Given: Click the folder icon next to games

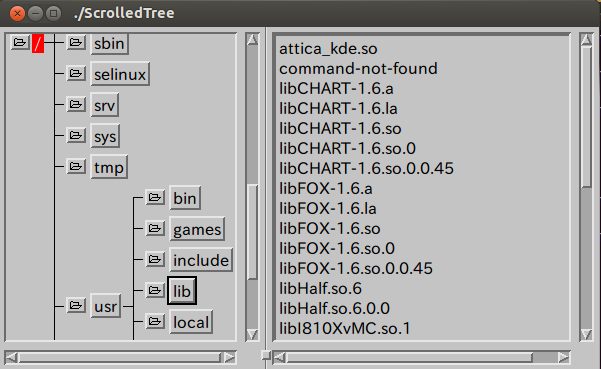Looking at the screenshot, I should point(155,228).
